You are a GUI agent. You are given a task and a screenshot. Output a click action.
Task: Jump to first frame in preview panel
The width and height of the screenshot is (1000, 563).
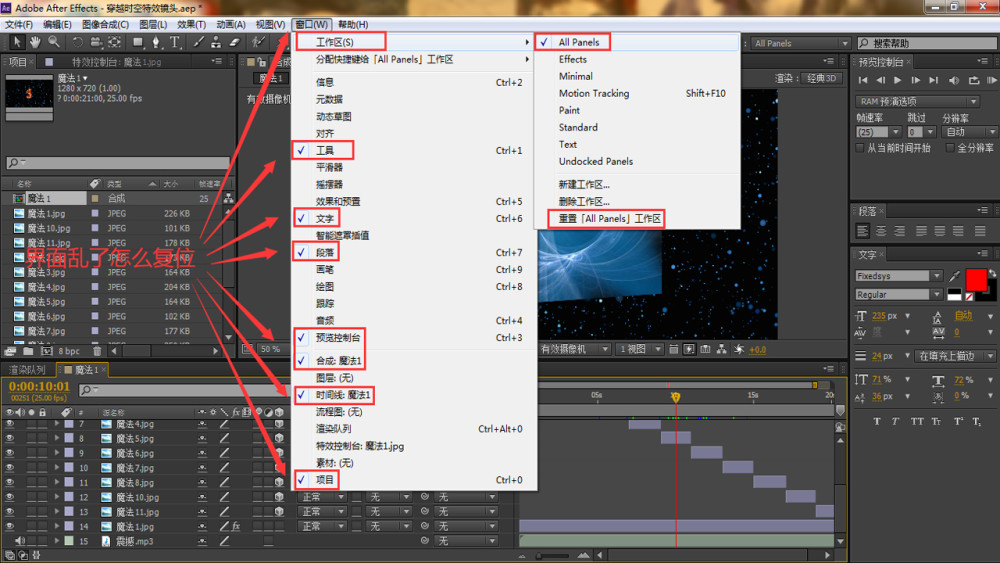pos(863,80)
